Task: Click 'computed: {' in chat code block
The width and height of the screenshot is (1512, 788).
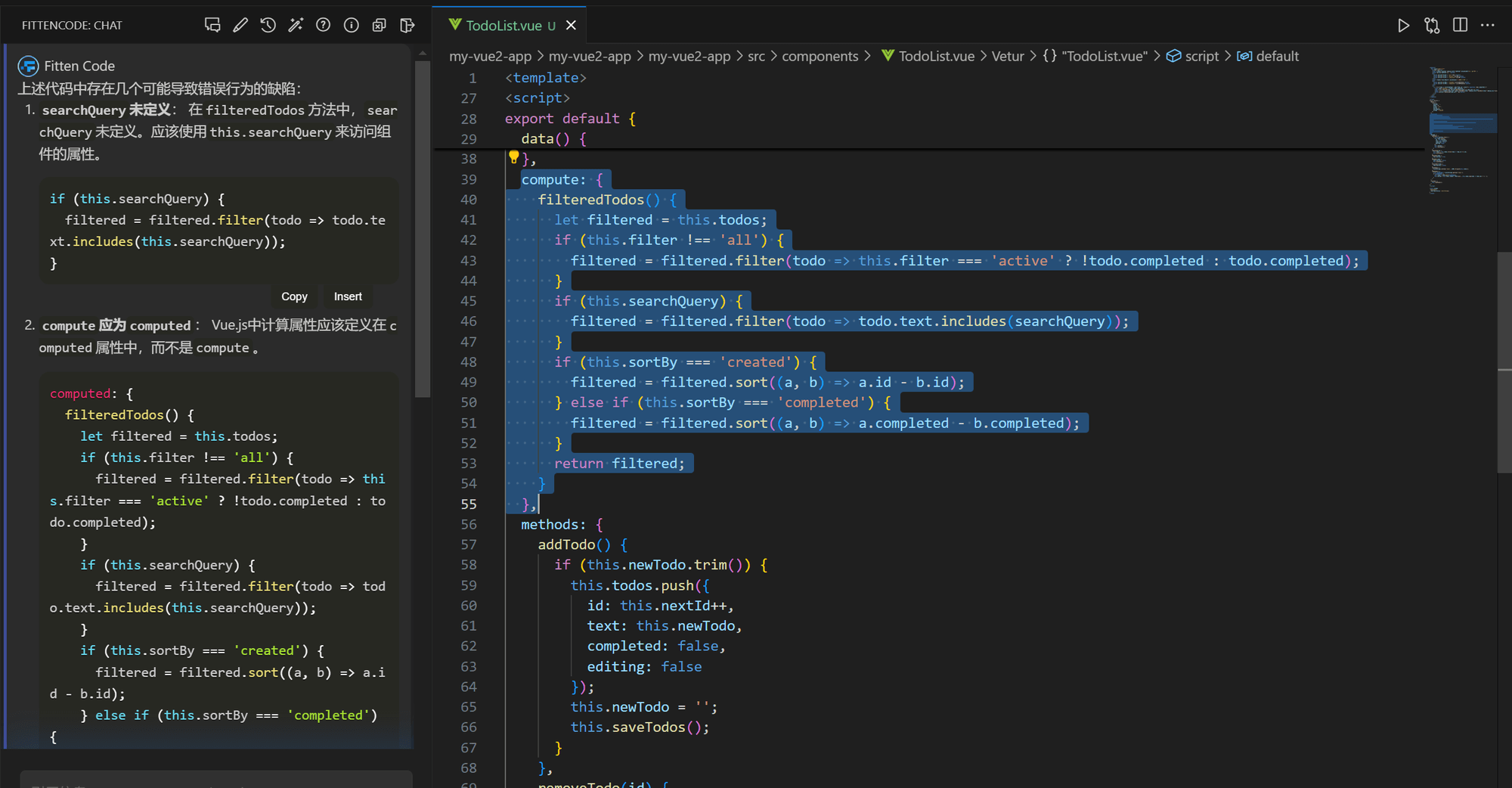Action: (91, 393)
